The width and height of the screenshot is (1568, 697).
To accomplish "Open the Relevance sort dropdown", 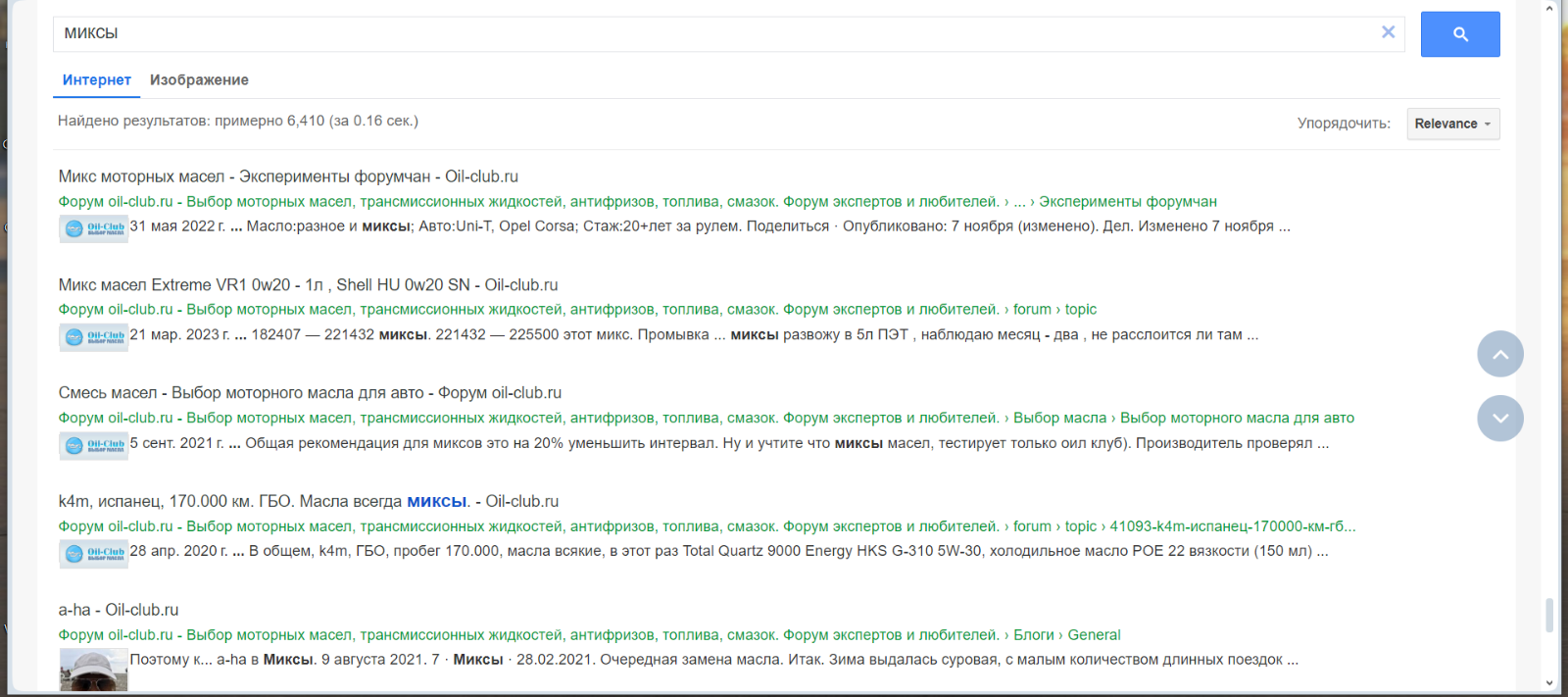I will pos(1453,124).
